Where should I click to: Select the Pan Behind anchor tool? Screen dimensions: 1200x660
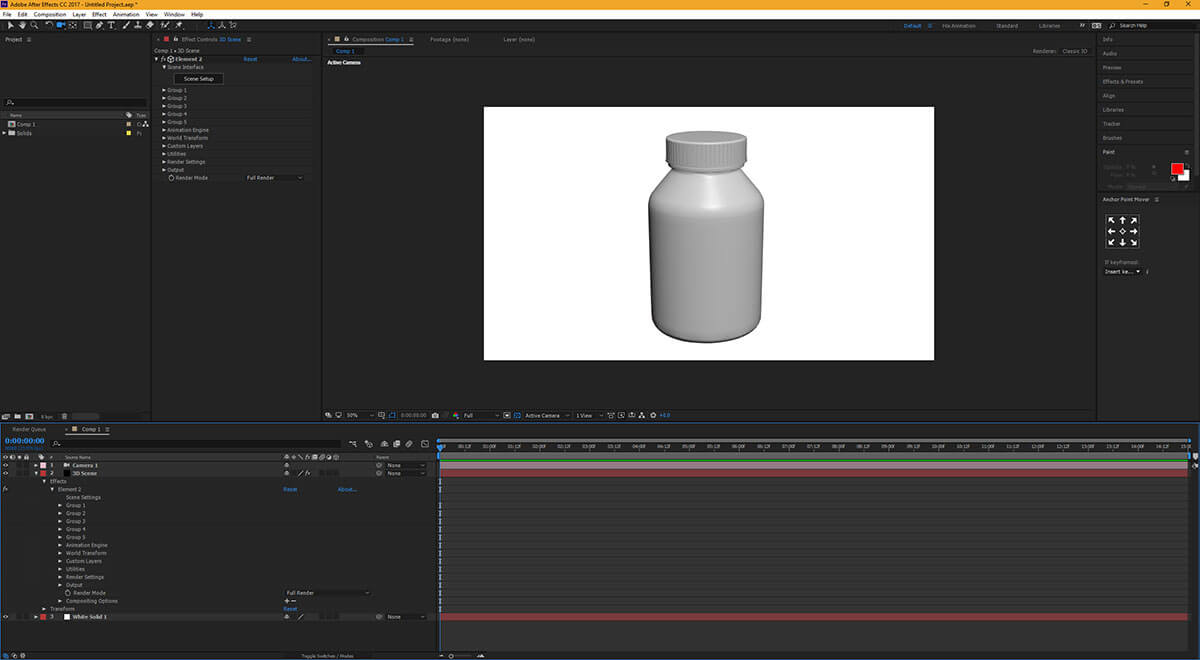coord(72,25)
